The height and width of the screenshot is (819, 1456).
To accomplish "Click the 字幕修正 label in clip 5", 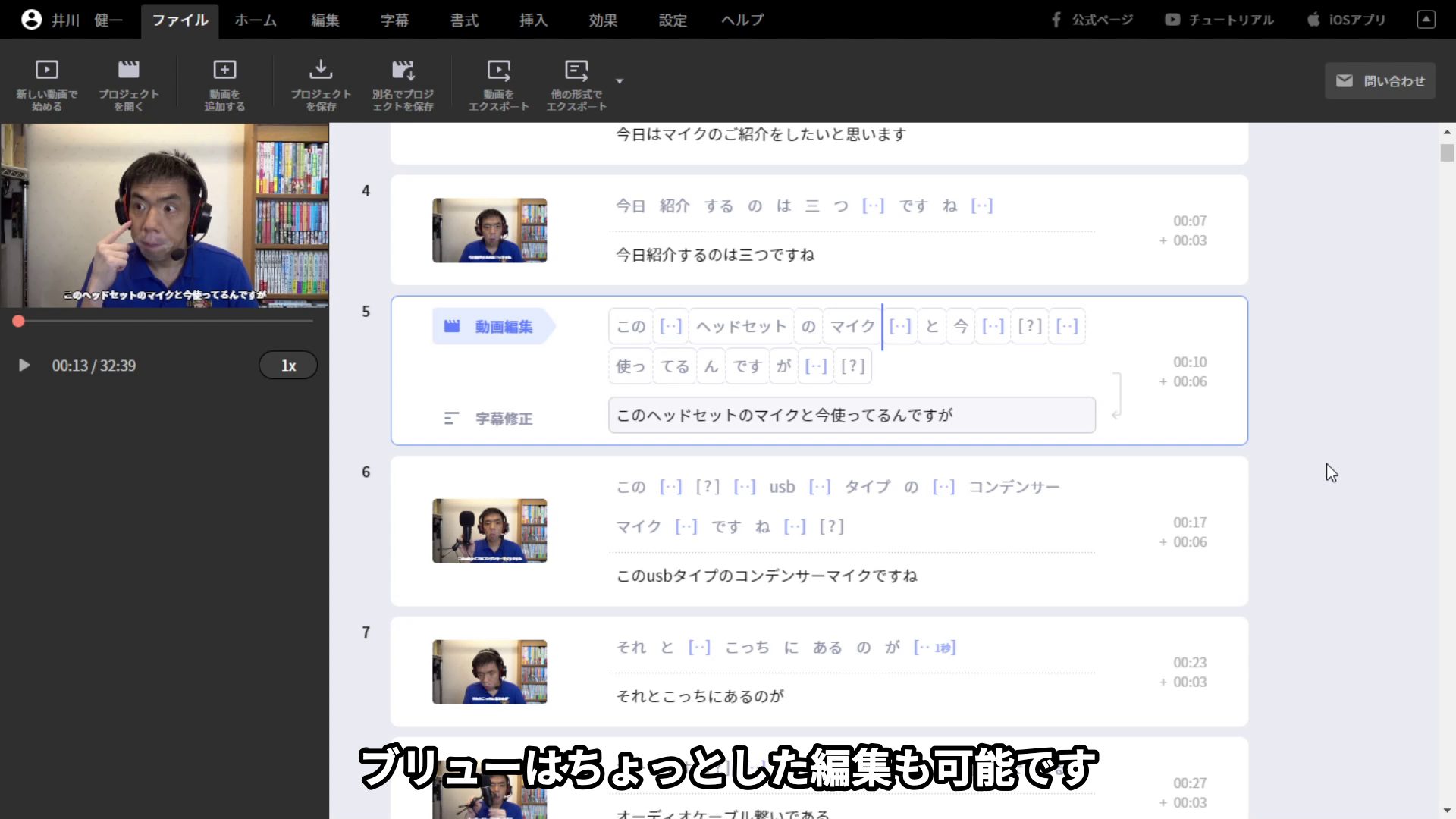I will coord(488,419).
